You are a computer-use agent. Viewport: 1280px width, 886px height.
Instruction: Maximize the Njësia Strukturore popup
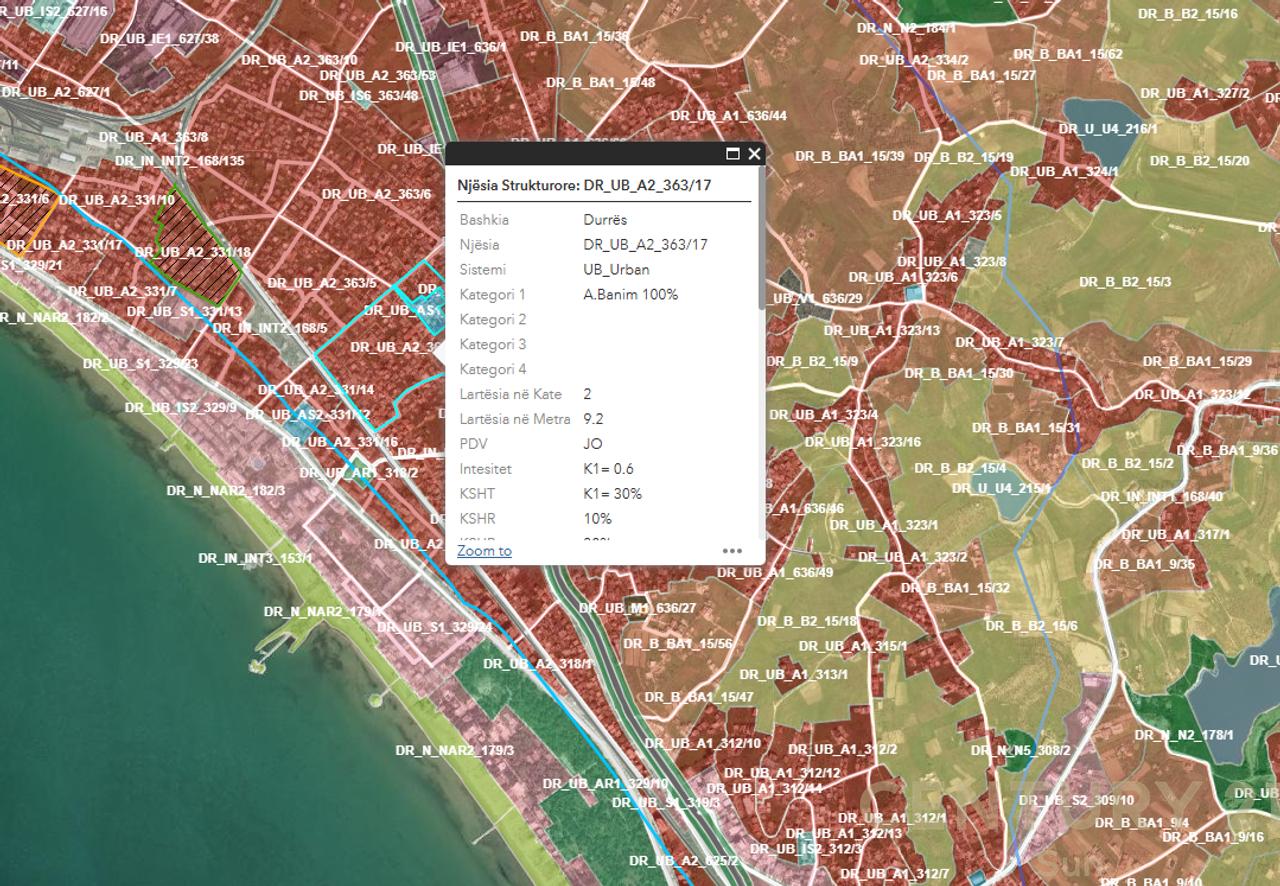[x=732, y=154]
